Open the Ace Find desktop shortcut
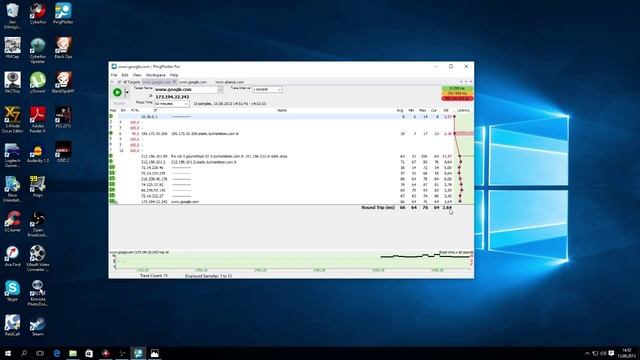The height and width of the screenshot is (360, 640). pos(12,256)
